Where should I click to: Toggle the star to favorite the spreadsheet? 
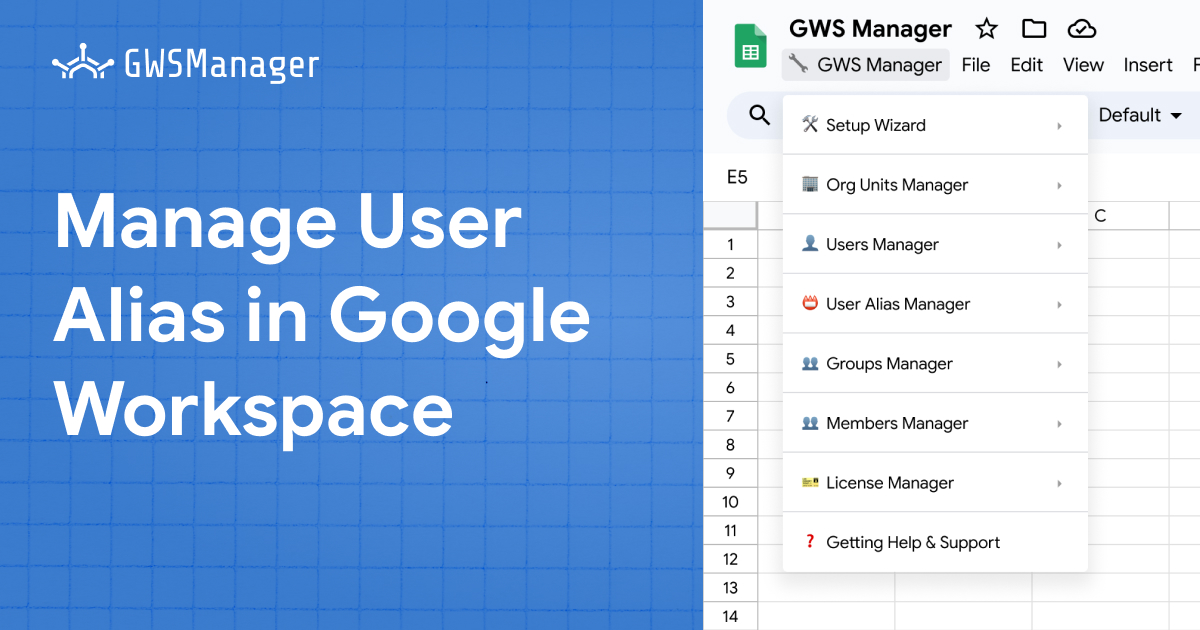(x=986, y=29)
